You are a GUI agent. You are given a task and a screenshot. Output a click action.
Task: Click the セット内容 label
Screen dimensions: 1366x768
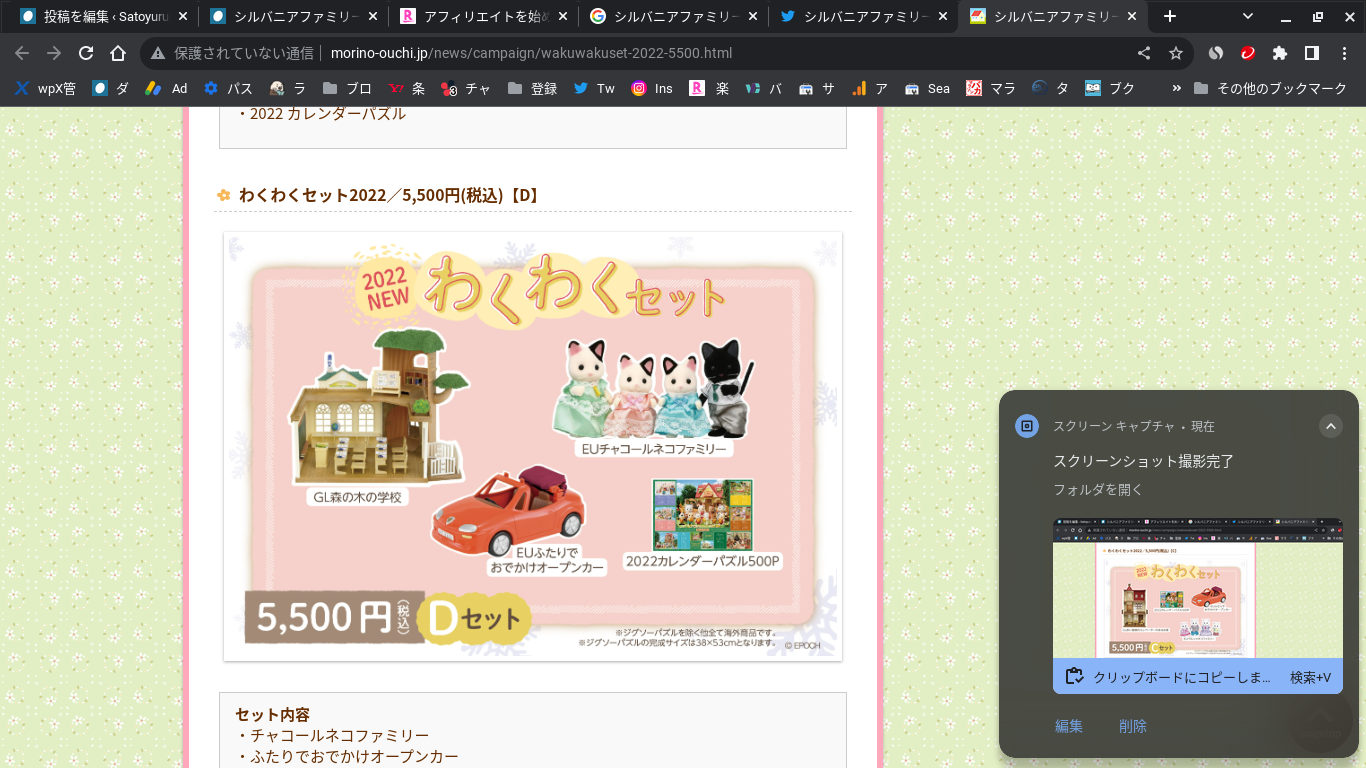[x=272, y=715]
